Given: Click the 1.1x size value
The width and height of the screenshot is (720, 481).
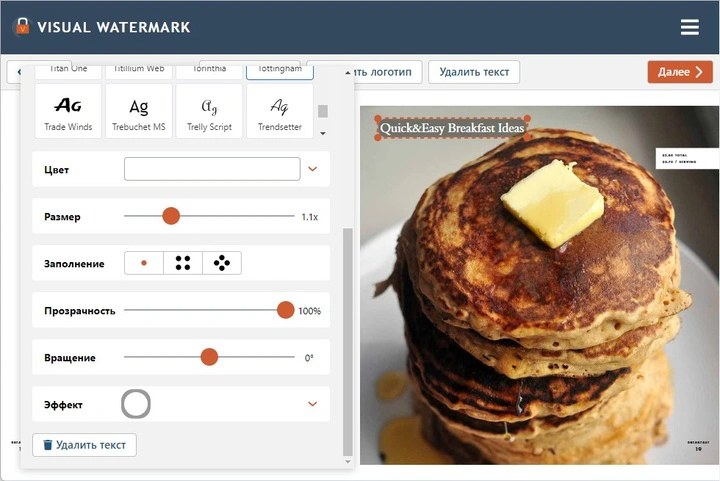Looking at the screenshot, I should click(310, 217).
